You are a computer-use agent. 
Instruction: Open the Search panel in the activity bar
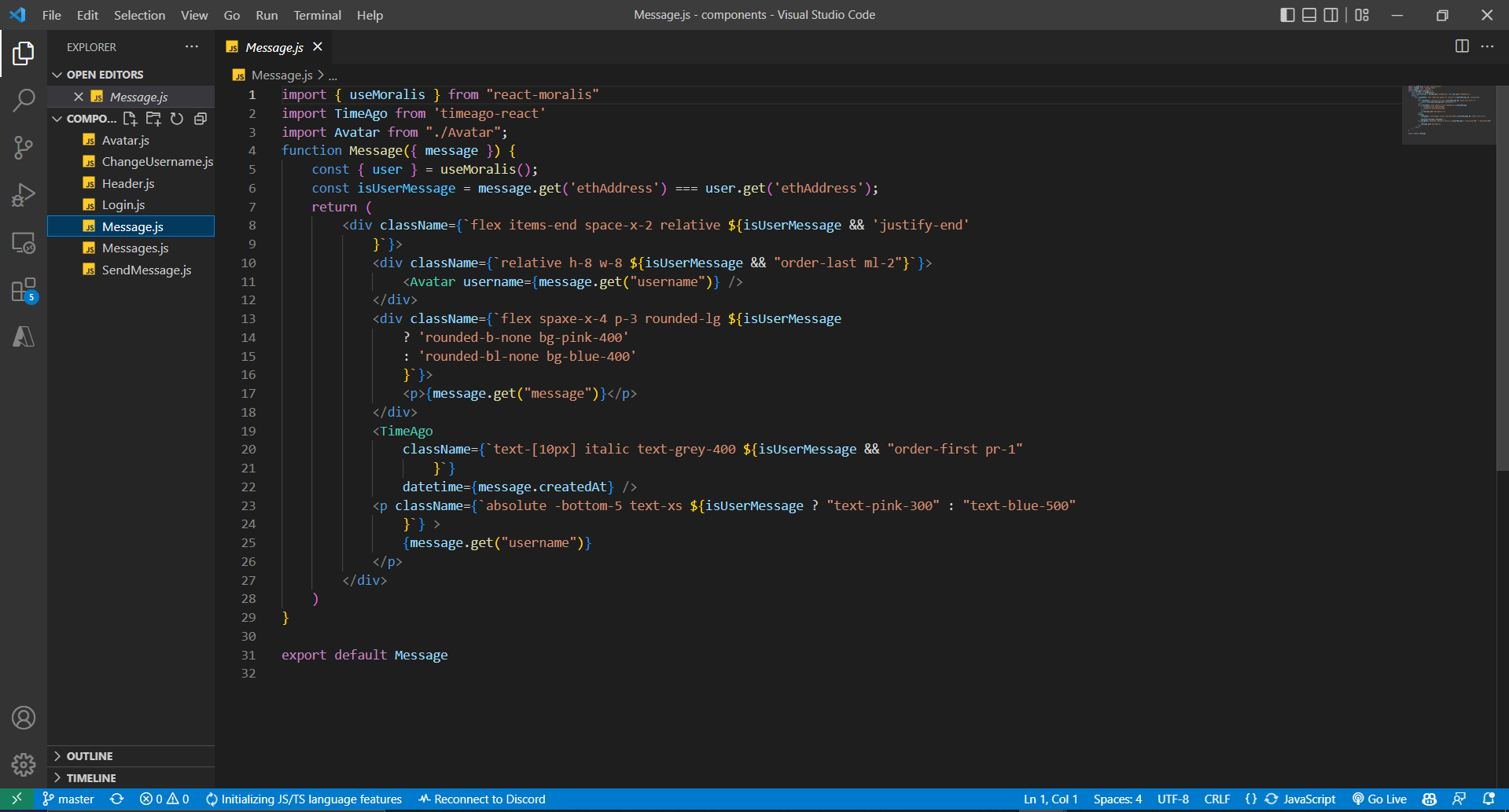(x=24, y=100)
